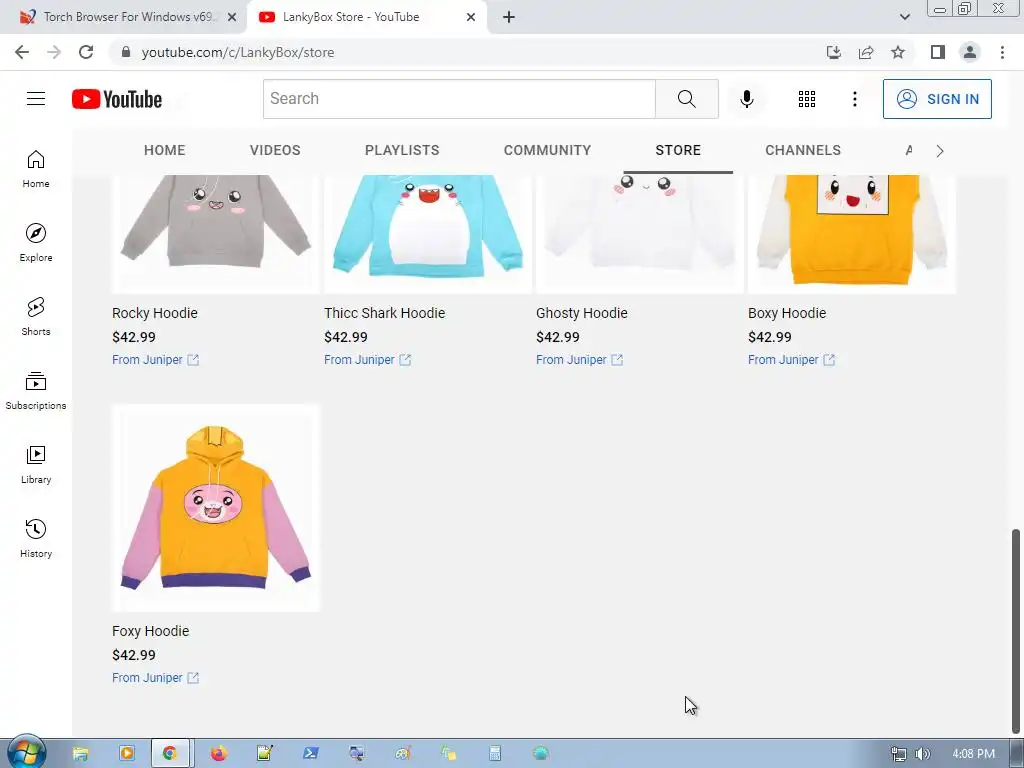Click the $42.99 price under Foxy Hoodie

click(134, 655)
